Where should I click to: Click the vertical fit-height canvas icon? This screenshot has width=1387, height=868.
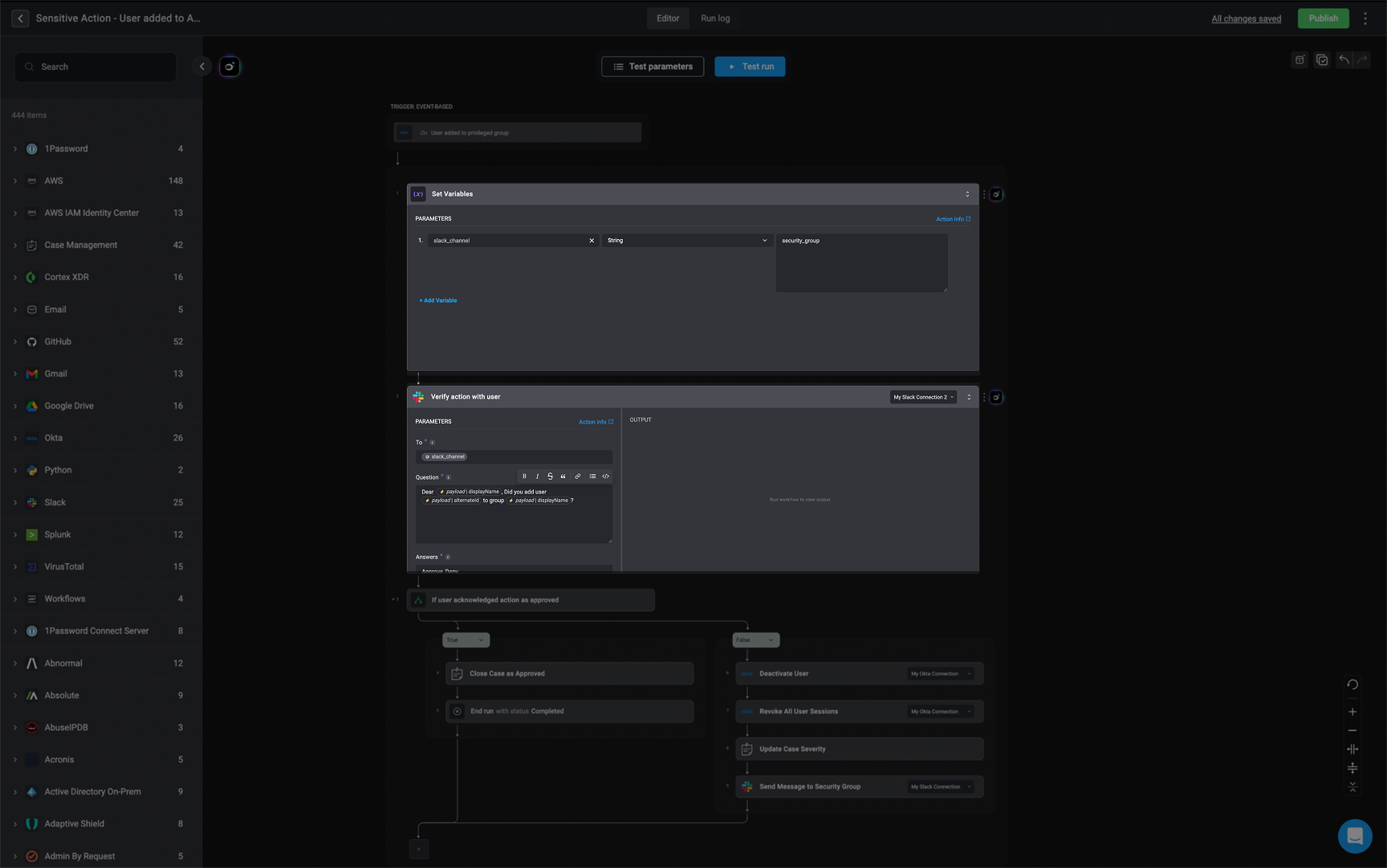tap(1352, 769)
